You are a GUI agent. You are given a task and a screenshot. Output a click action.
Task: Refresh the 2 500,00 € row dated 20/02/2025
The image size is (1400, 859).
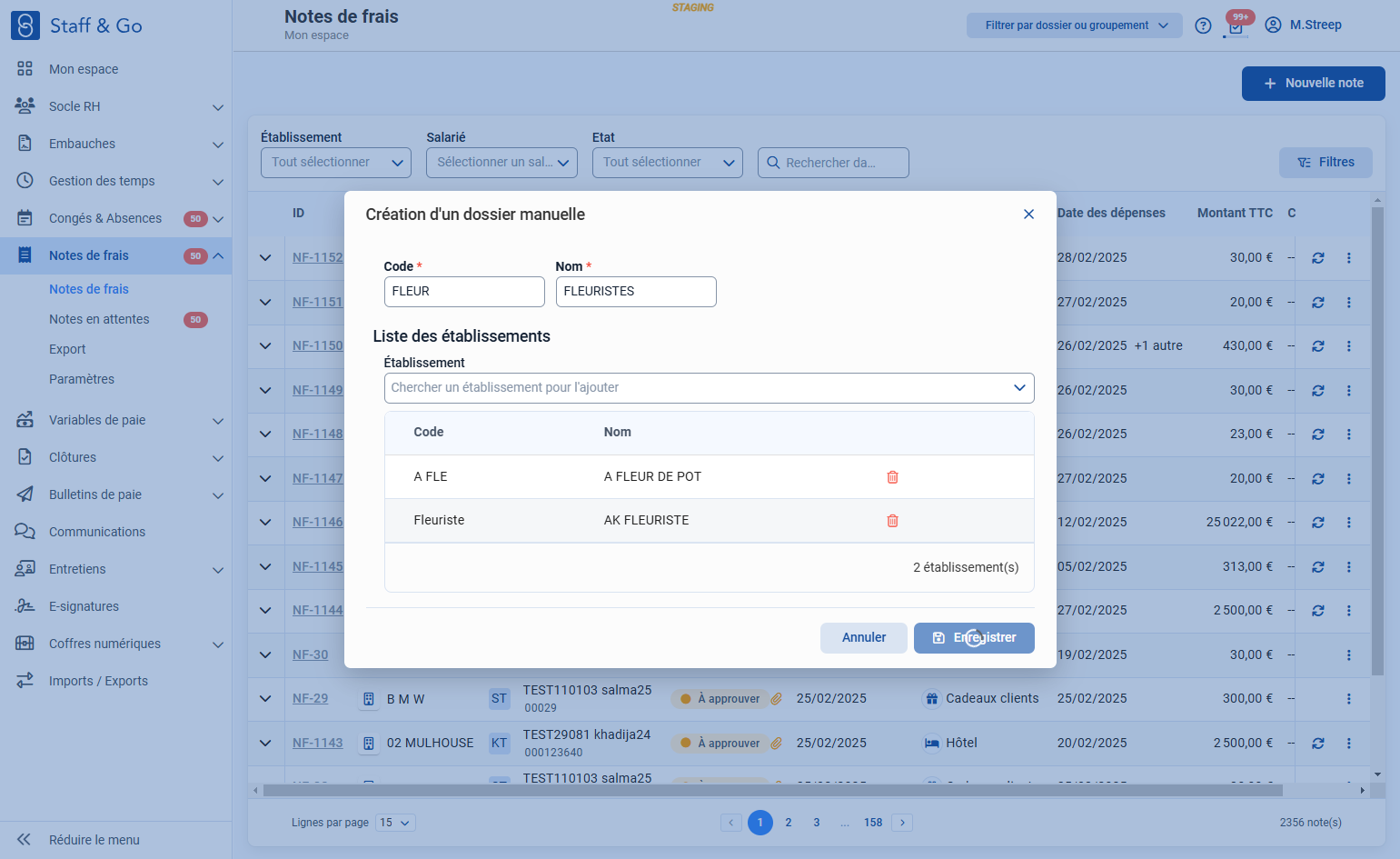tap(1318, 744)
